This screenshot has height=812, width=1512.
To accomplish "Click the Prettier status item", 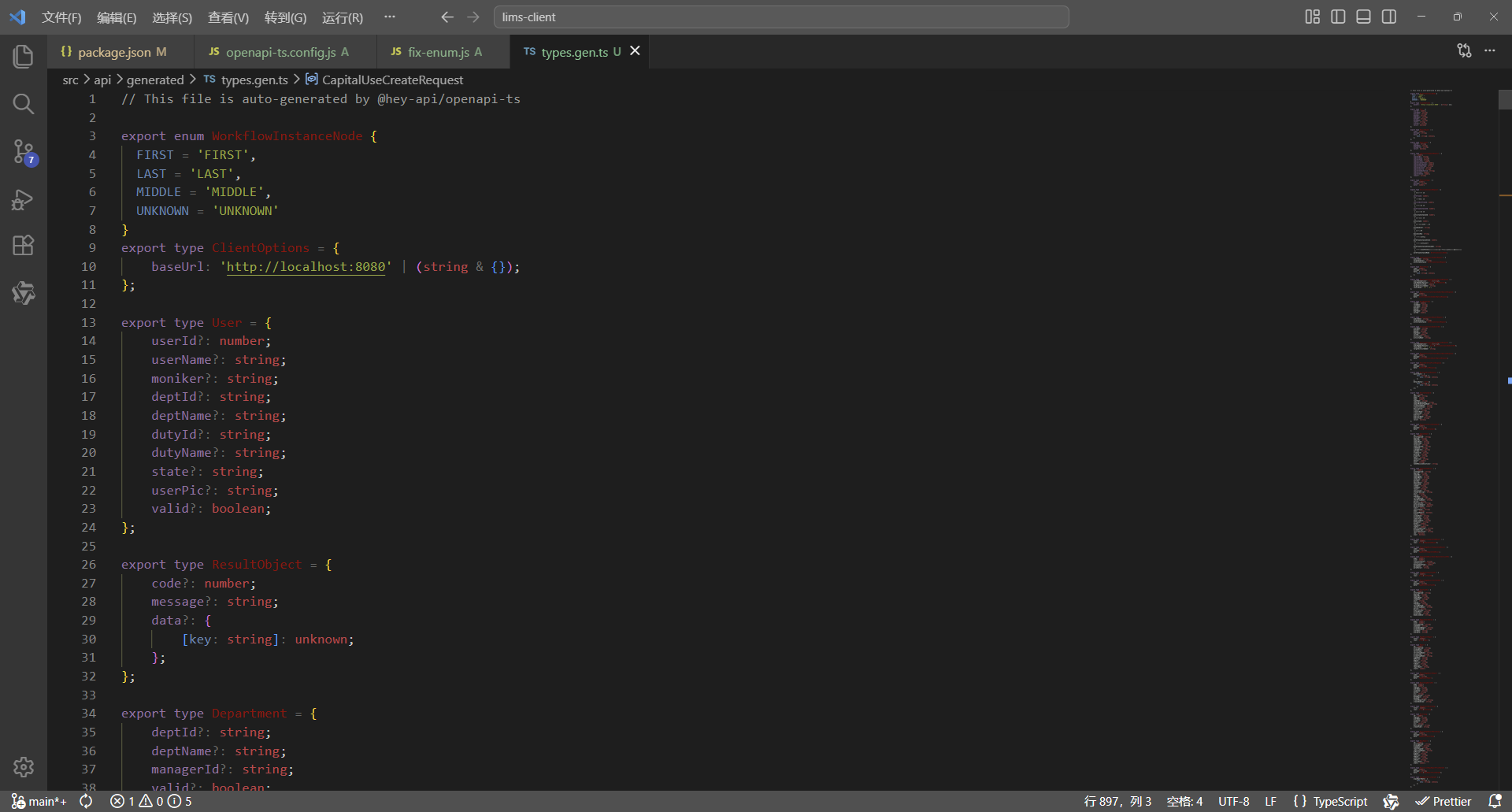I will (x=1443, y=801).
